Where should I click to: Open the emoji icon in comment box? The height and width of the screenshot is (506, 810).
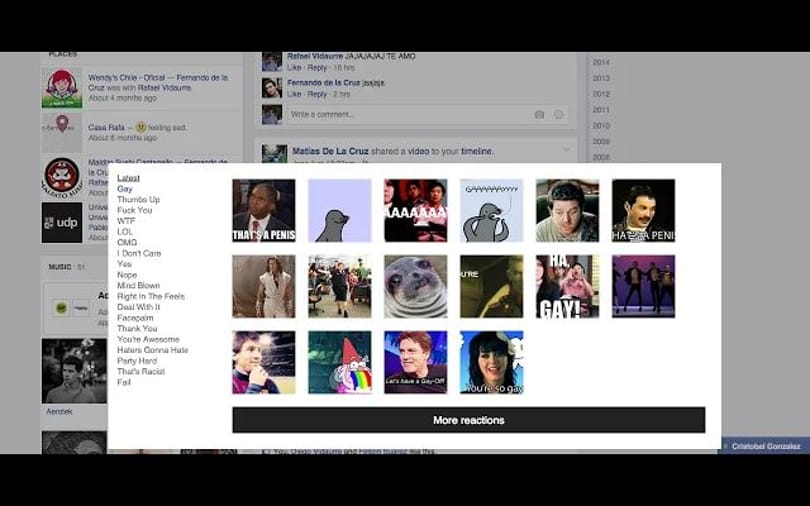(558, 115)
